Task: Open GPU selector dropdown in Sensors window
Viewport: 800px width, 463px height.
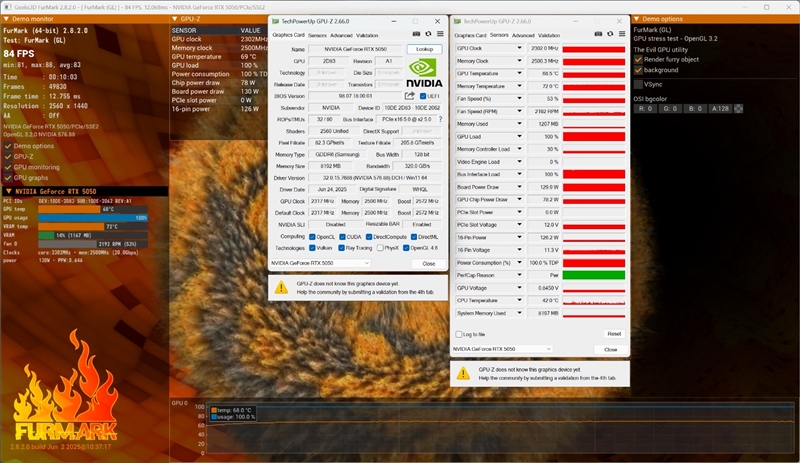Action: [x=548, y=349]
